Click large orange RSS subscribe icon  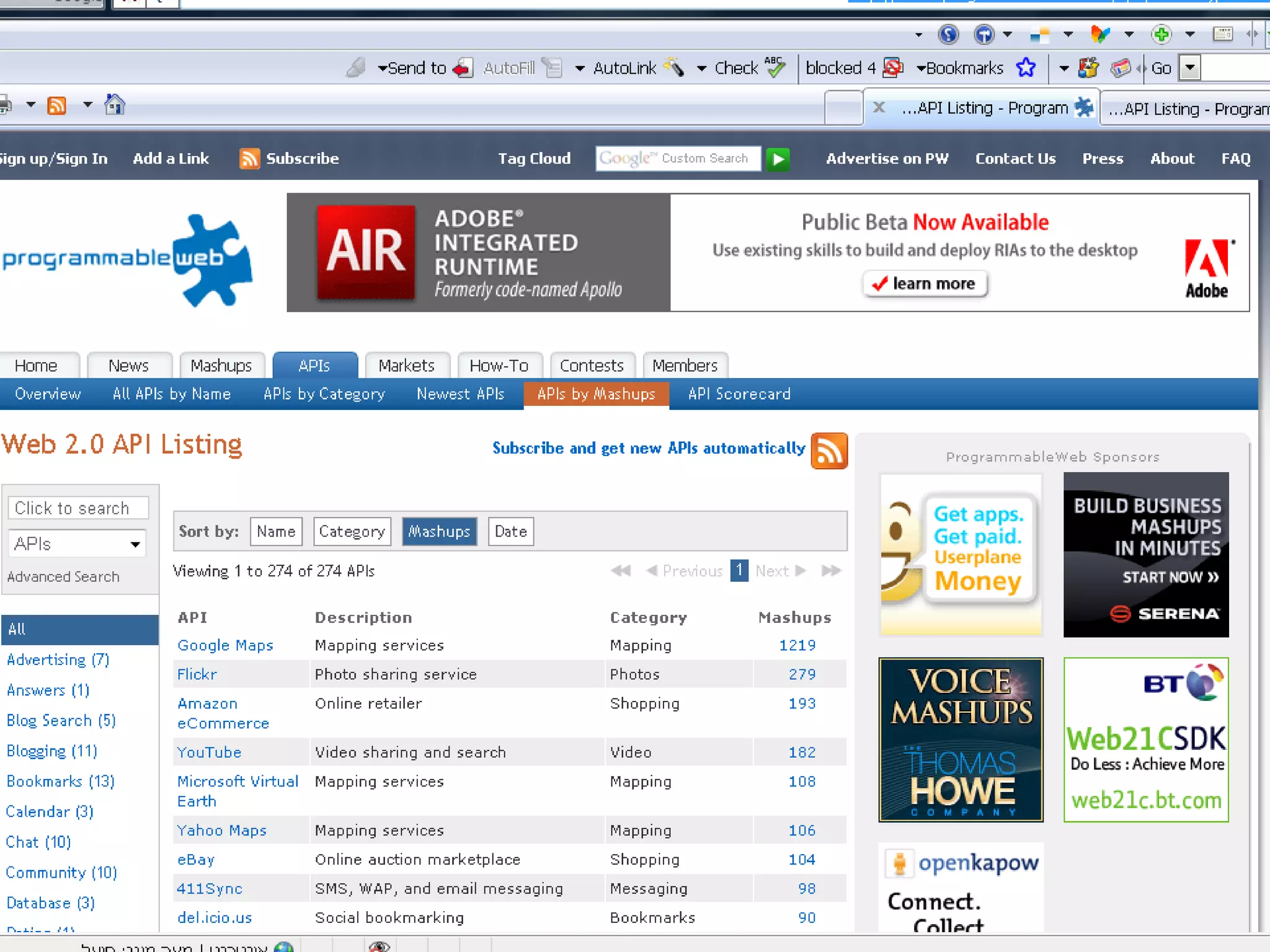[x=829, y=451]
